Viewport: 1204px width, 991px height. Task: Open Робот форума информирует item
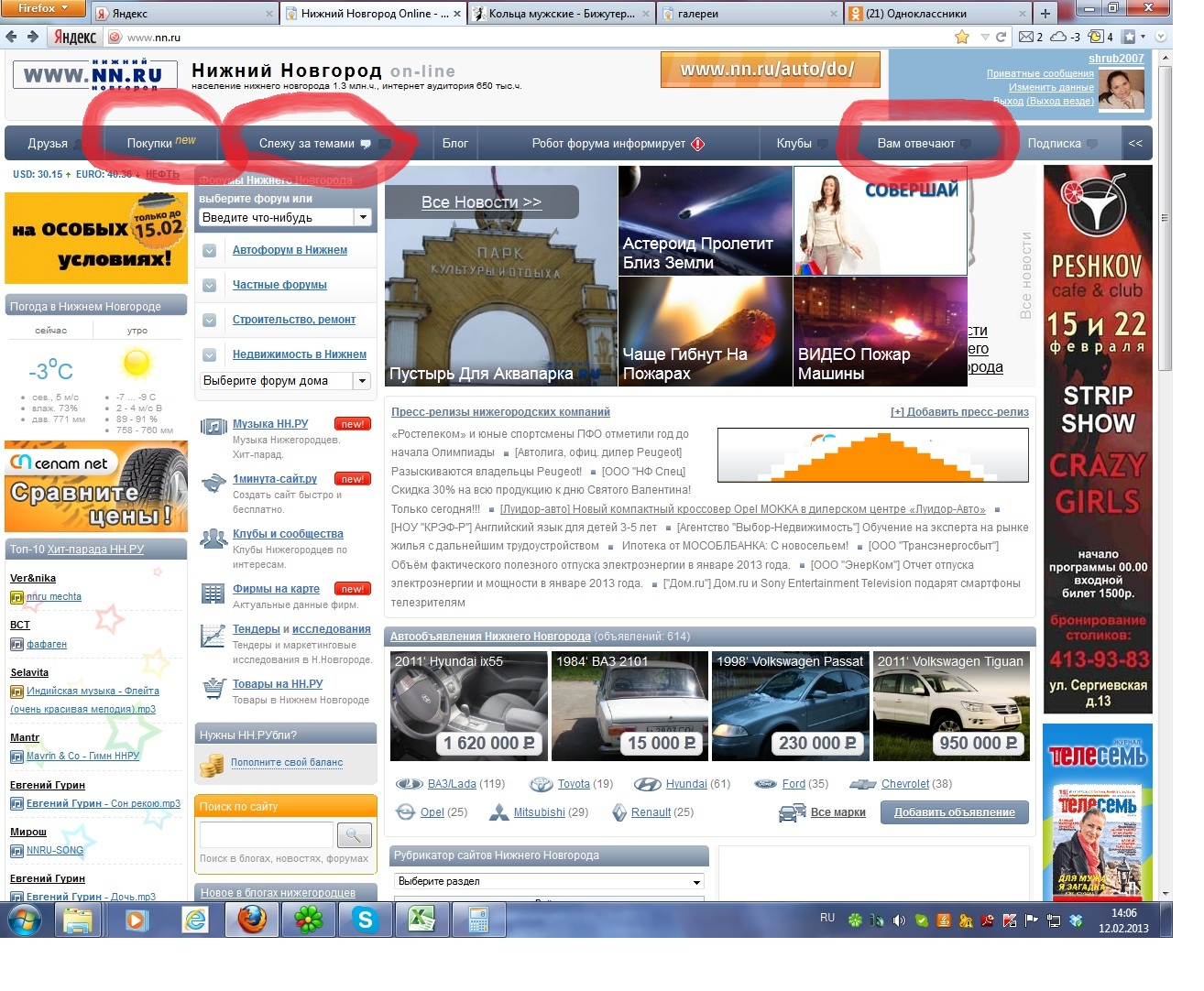pos(618,143)
